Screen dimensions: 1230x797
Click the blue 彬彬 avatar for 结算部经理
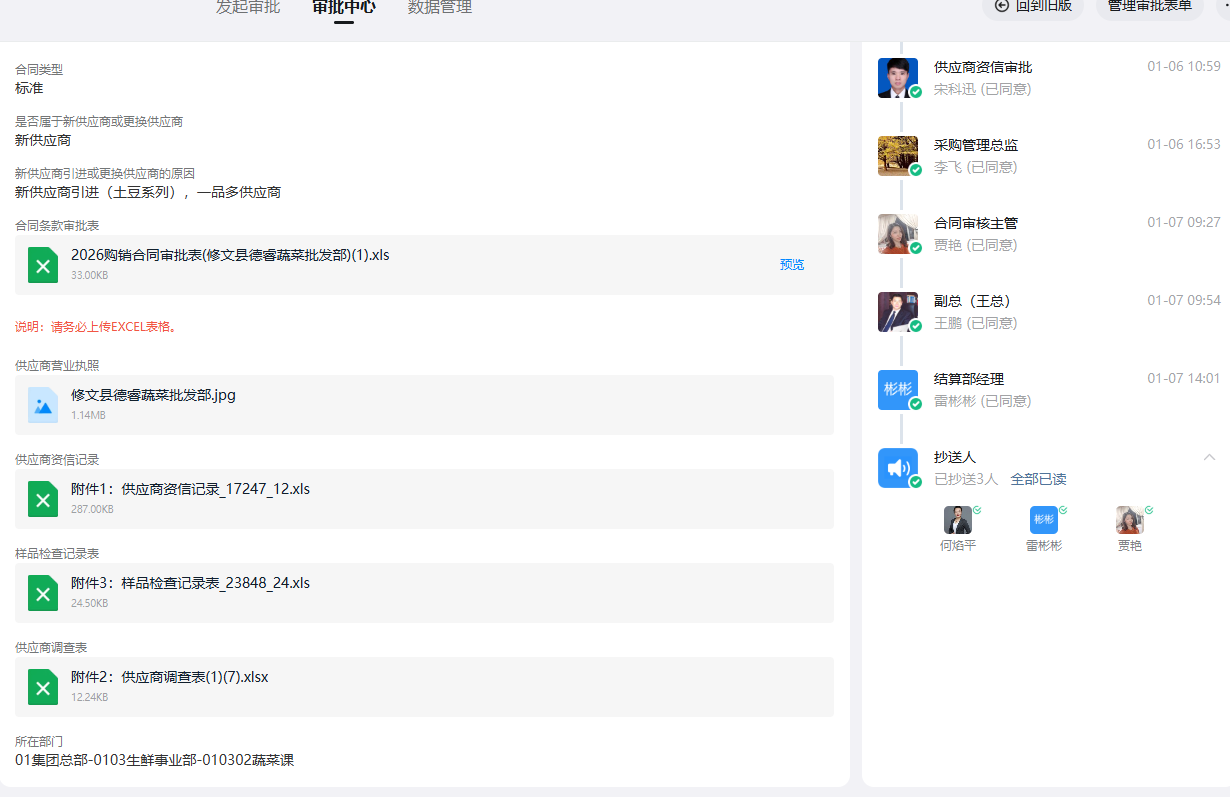click(897, 389)
